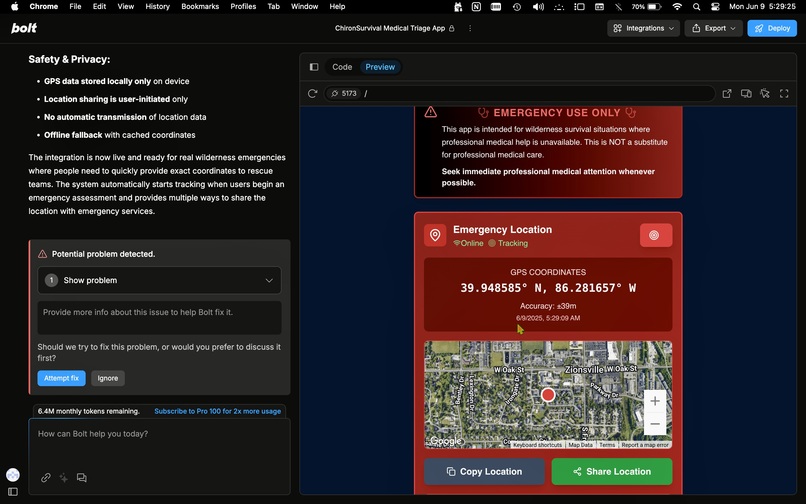Switch to the Preview view

(x=380, y=67)
